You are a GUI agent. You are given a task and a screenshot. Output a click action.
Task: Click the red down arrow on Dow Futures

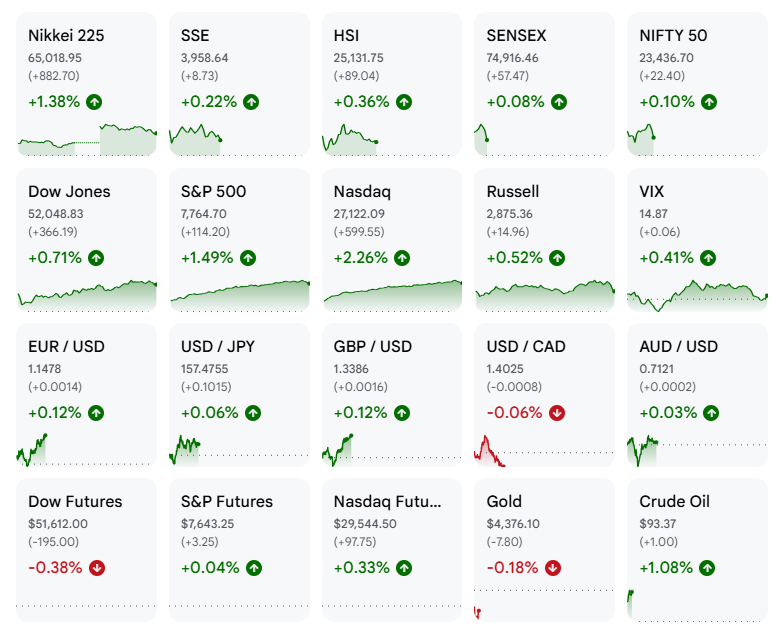tap(97, 568)
